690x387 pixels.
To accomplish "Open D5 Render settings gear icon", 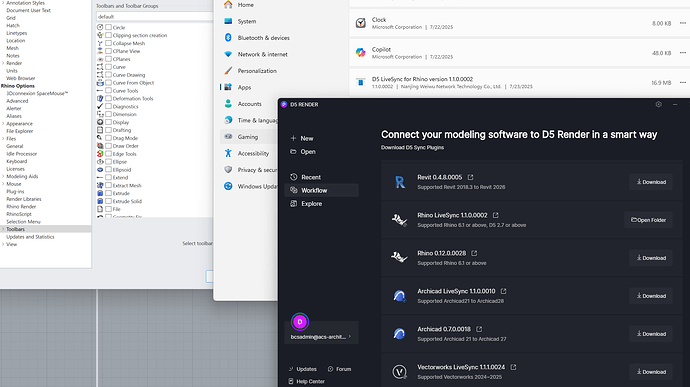I will tap(658, 104).
